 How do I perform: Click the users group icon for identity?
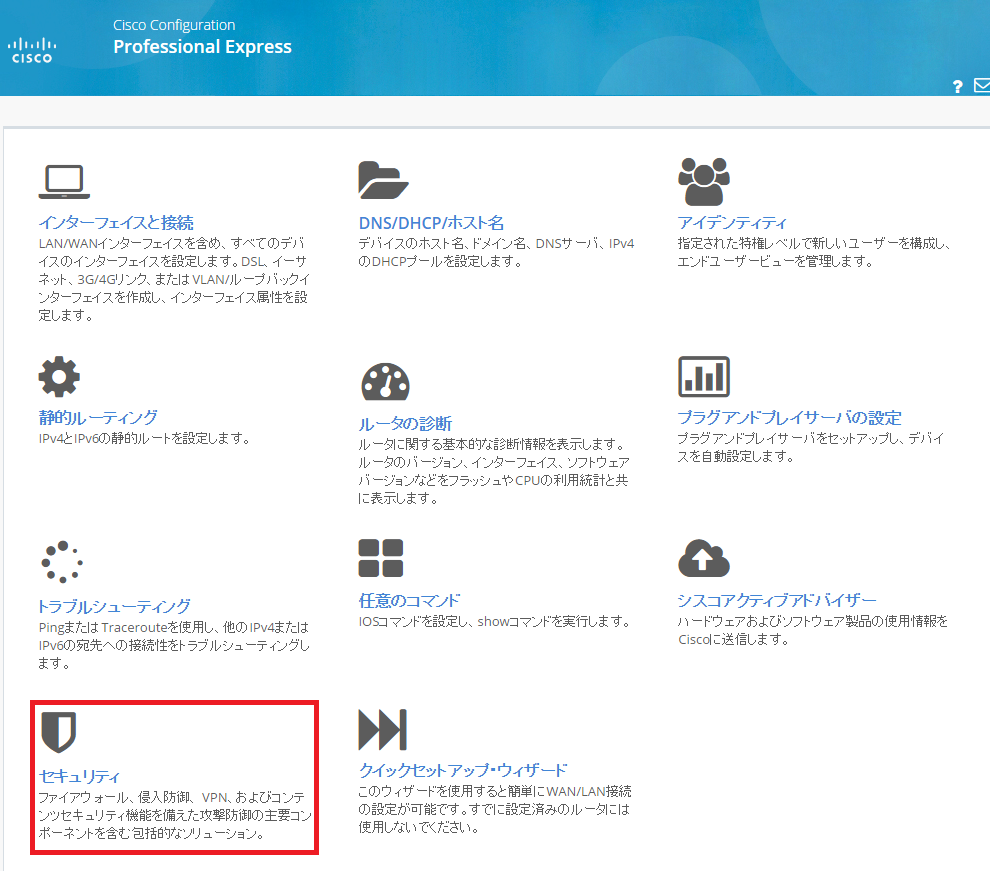(704, 182)
